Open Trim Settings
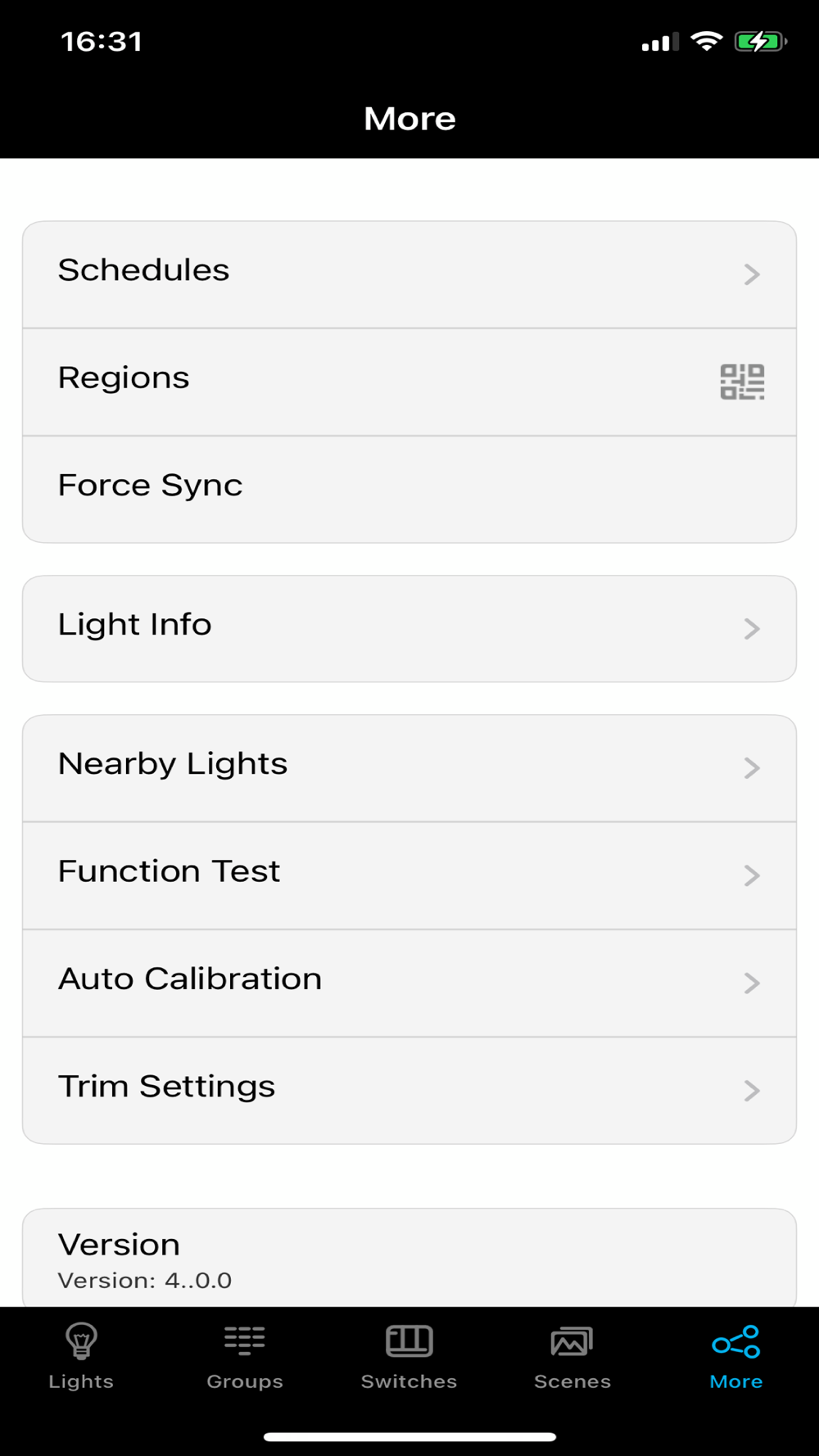 tap(167, 1087)
